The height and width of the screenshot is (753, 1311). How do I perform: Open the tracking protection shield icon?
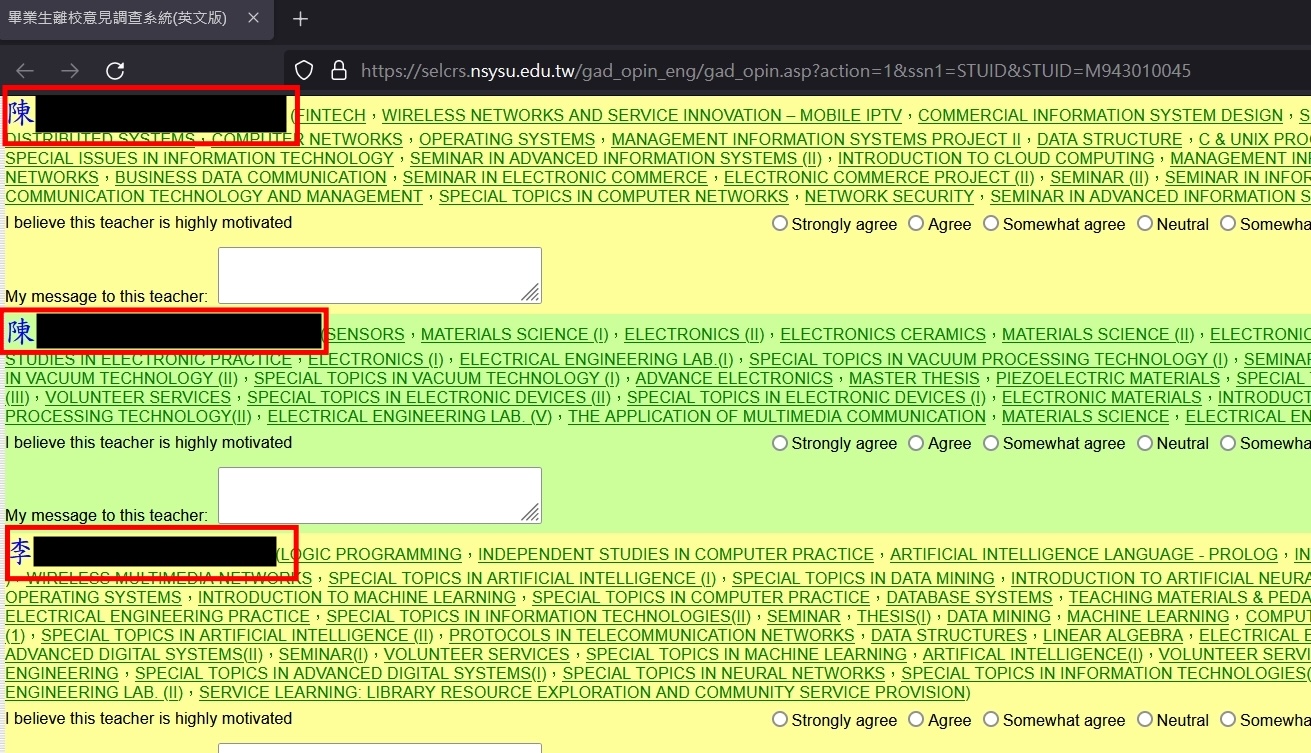click(305, 71)
